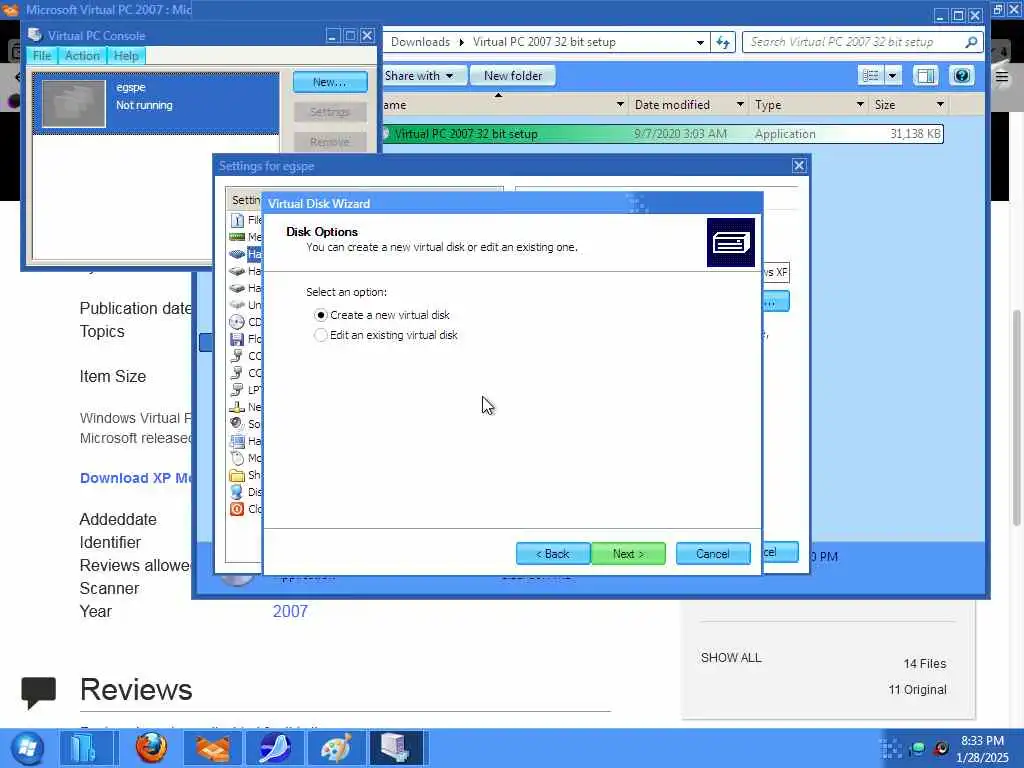Open the Windows Start button
The width and height of the screenshot is (1024, 768).
coord(27,748)
